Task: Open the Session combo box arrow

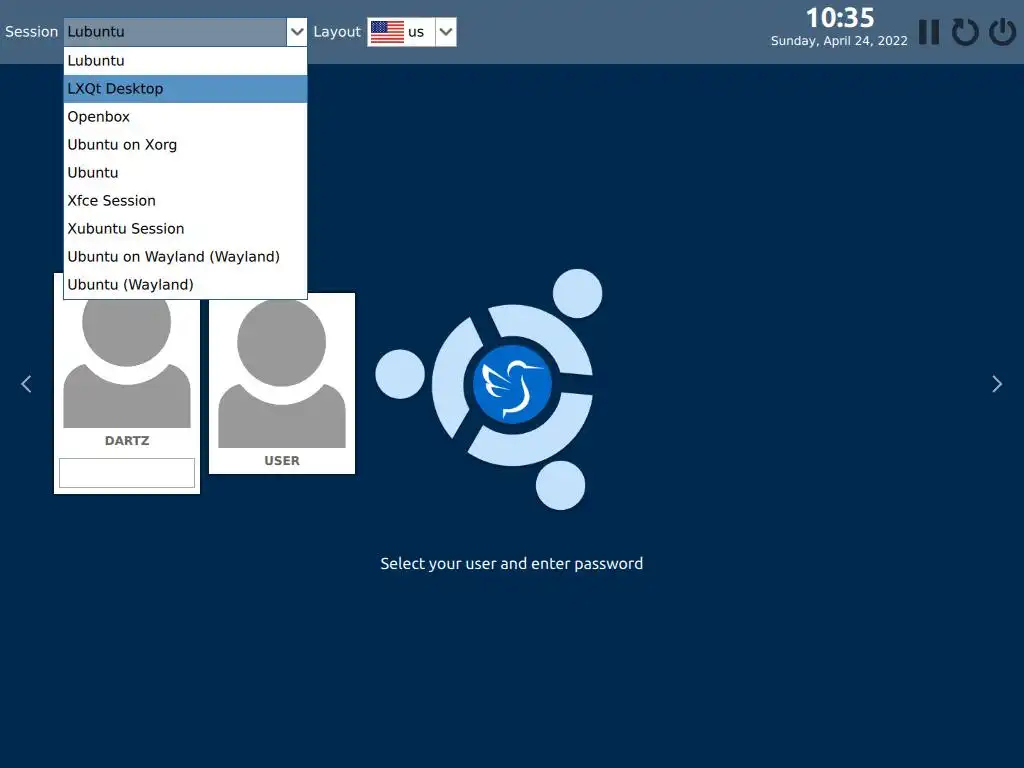Action: pos(296,32)
